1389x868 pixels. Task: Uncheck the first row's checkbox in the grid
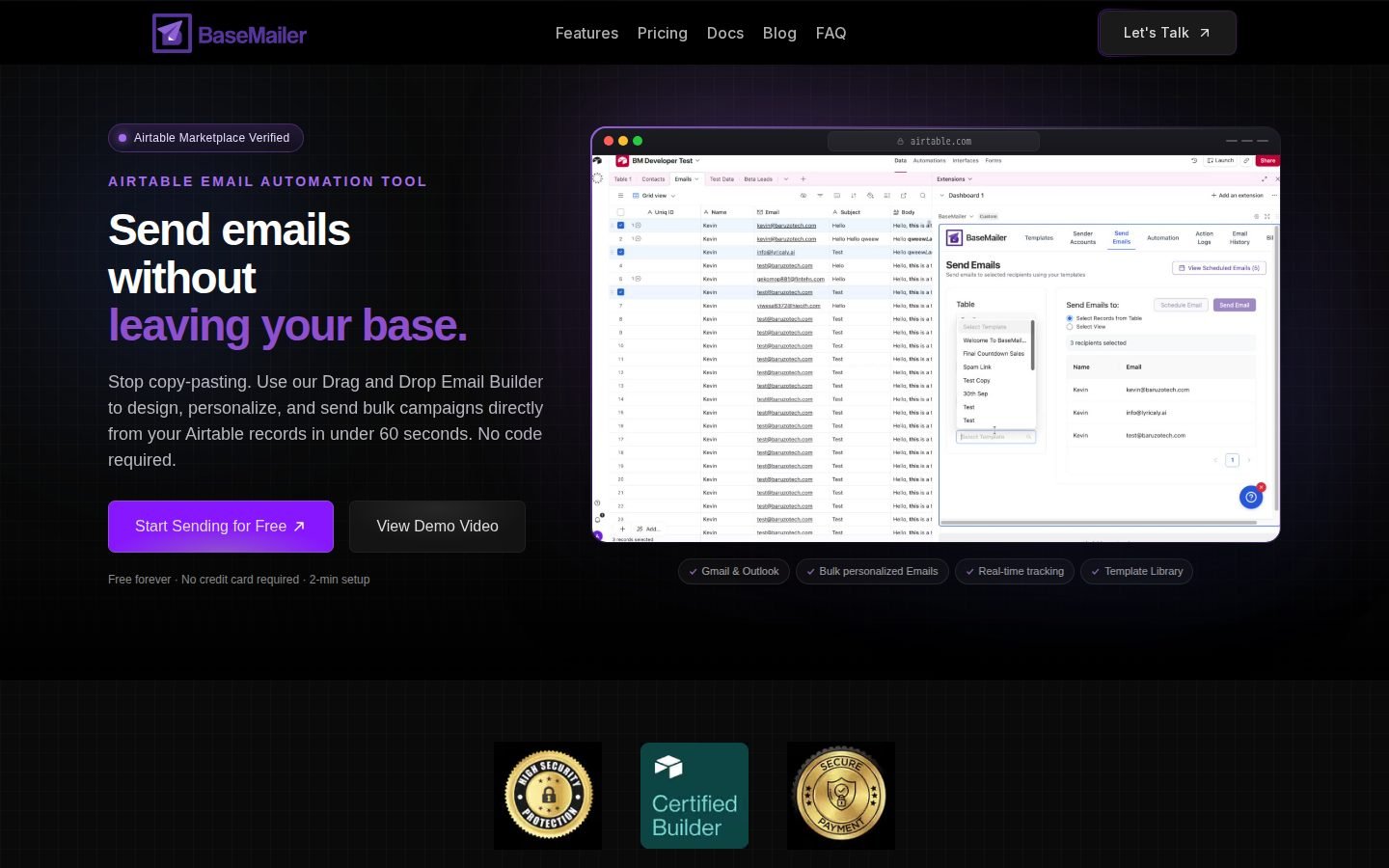(620, 226)
